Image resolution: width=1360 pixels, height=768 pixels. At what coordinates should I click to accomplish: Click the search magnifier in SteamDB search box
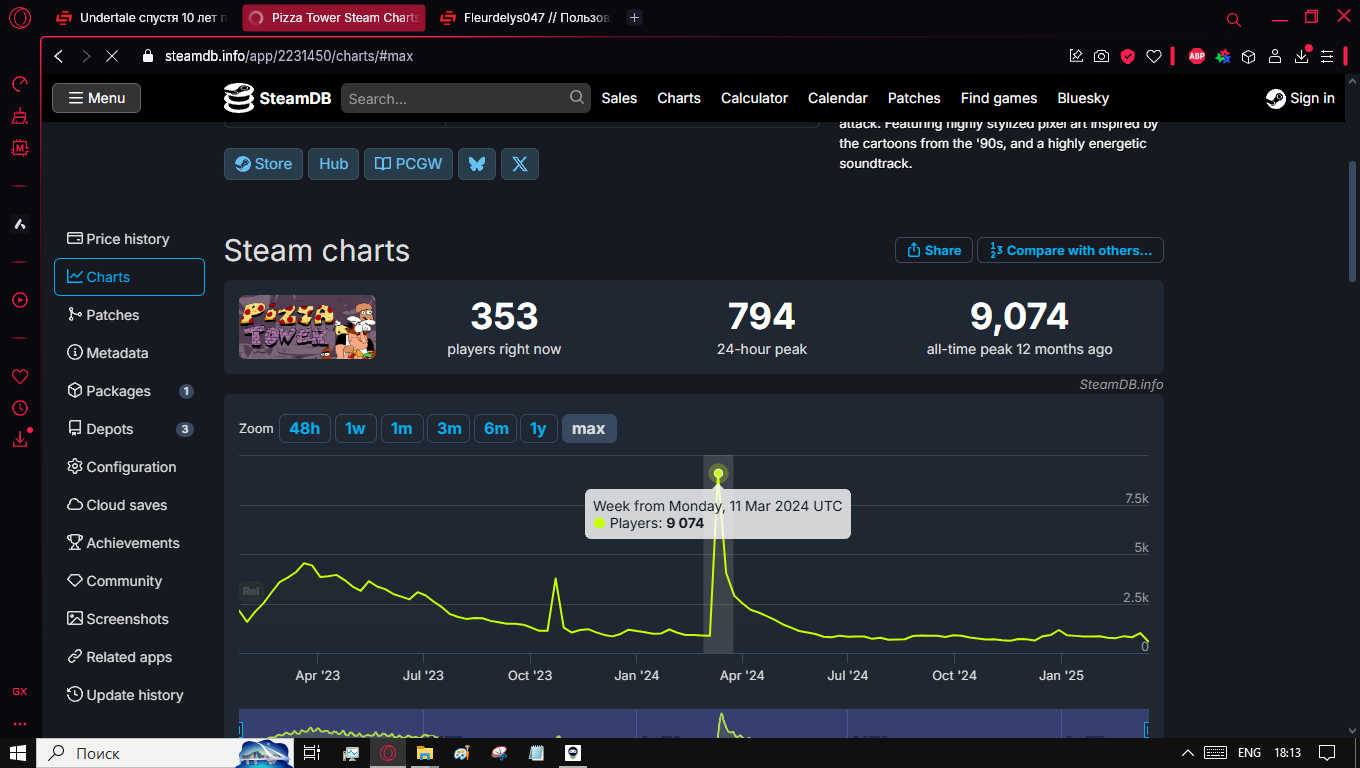point(577,97)
